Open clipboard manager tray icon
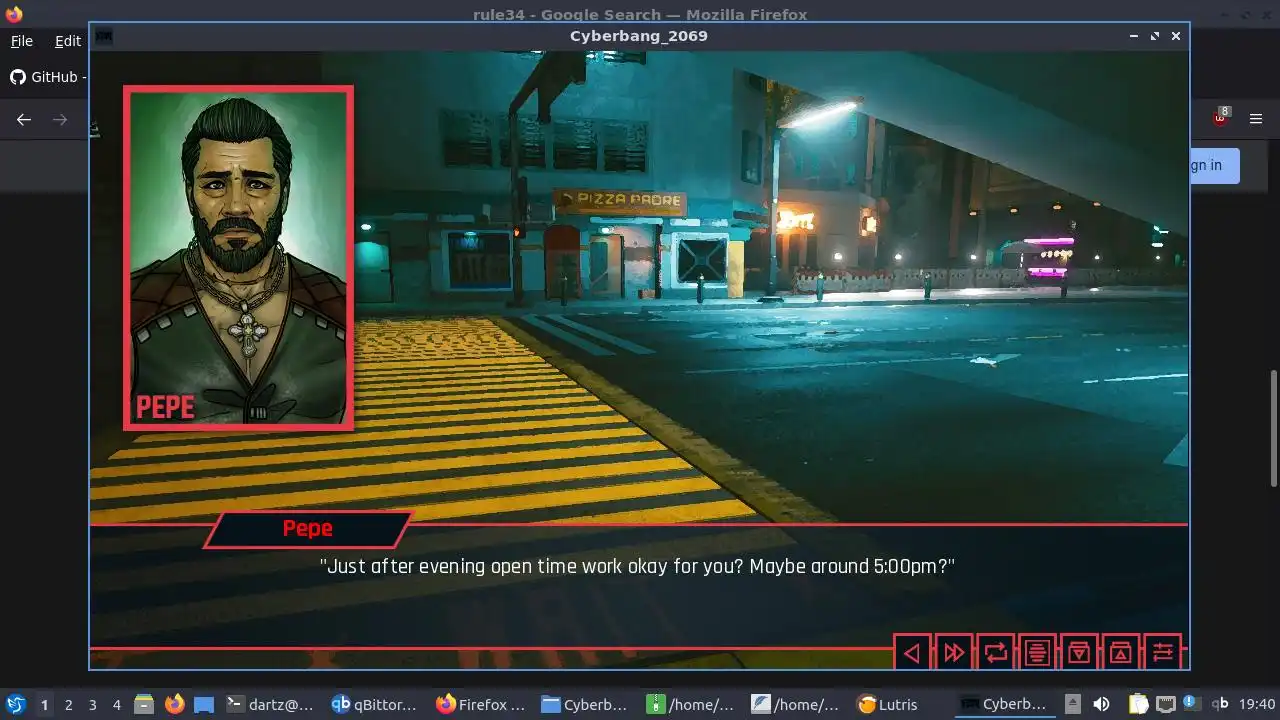The width and height of the screenshot is (1280, 720). pos(1138,704)
